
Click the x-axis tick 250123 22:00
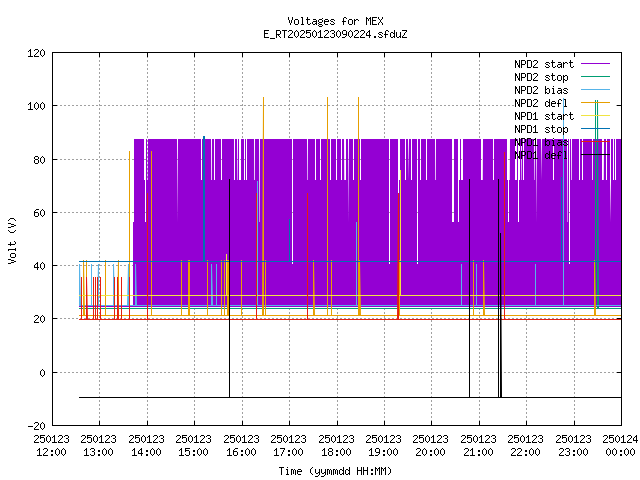(x=526, y=446)
